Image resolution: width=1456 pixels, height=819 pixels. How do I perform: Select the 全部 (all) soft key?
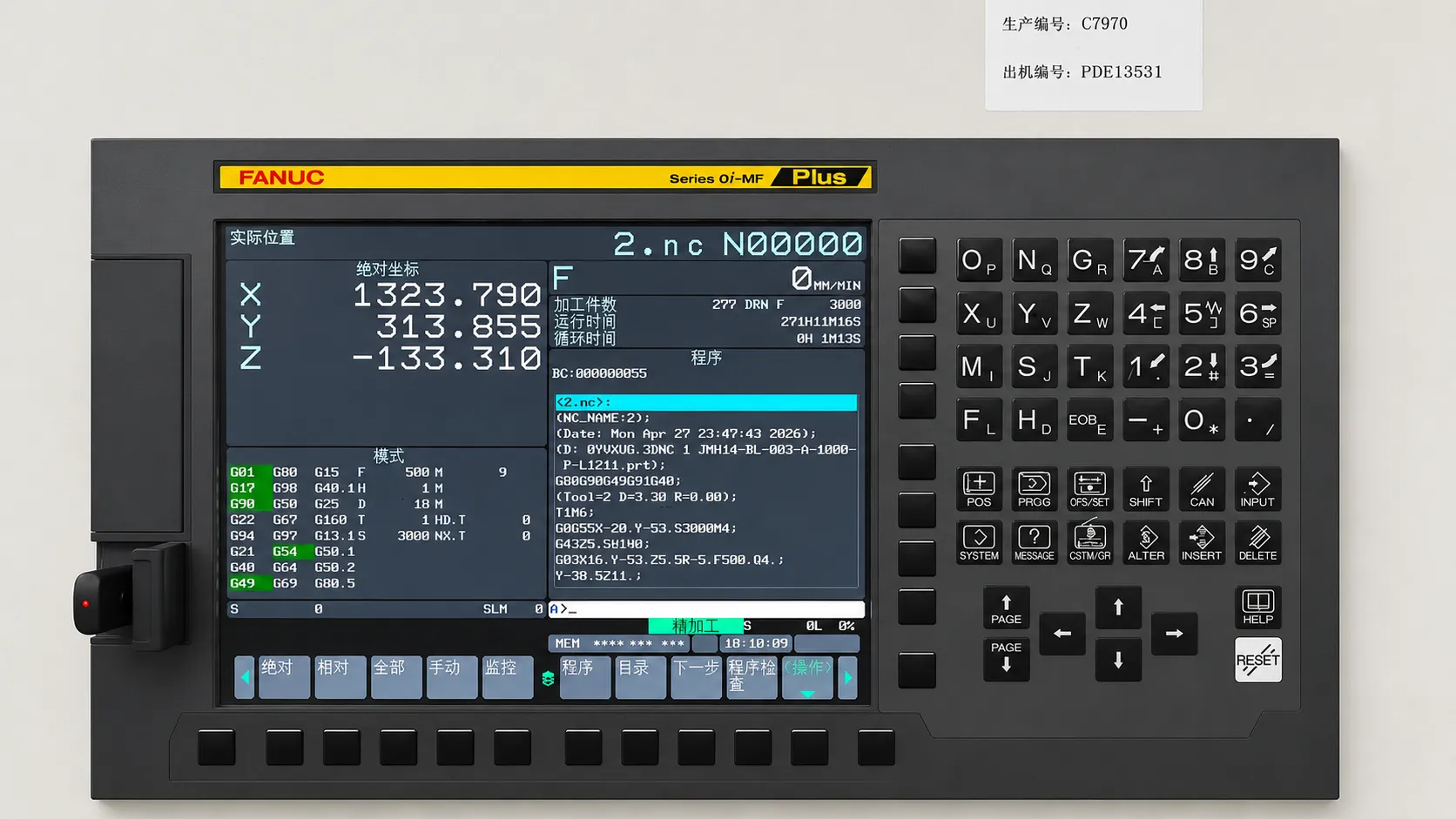pos(396,676)
